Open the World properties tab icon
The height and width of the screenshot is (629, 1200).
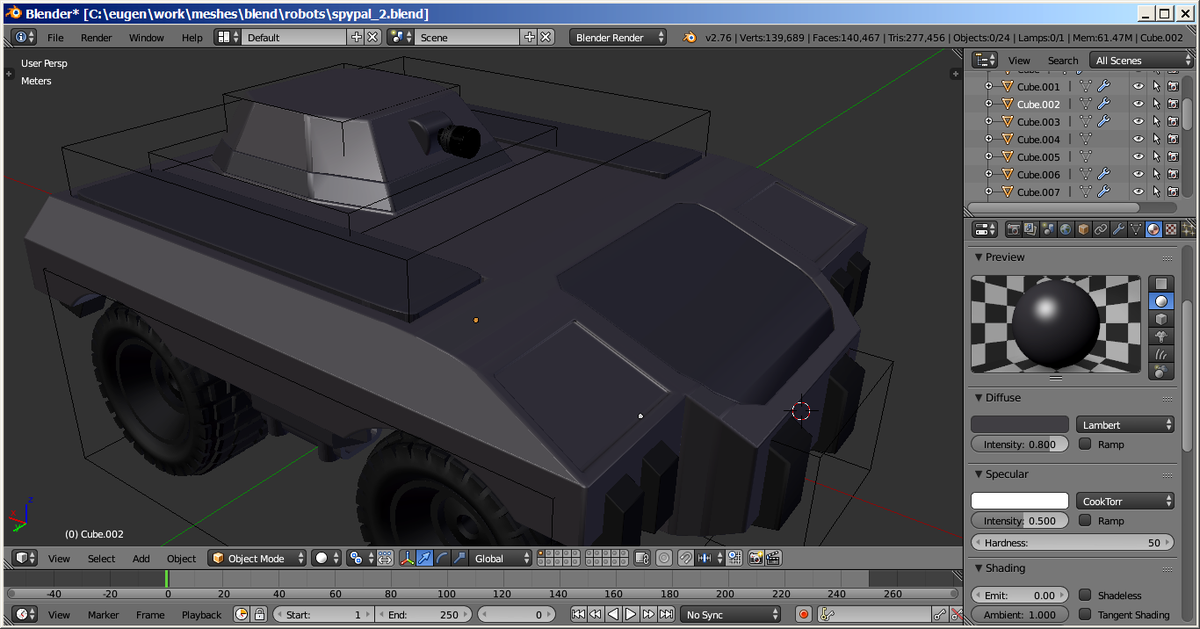(x=1066, y=229)
